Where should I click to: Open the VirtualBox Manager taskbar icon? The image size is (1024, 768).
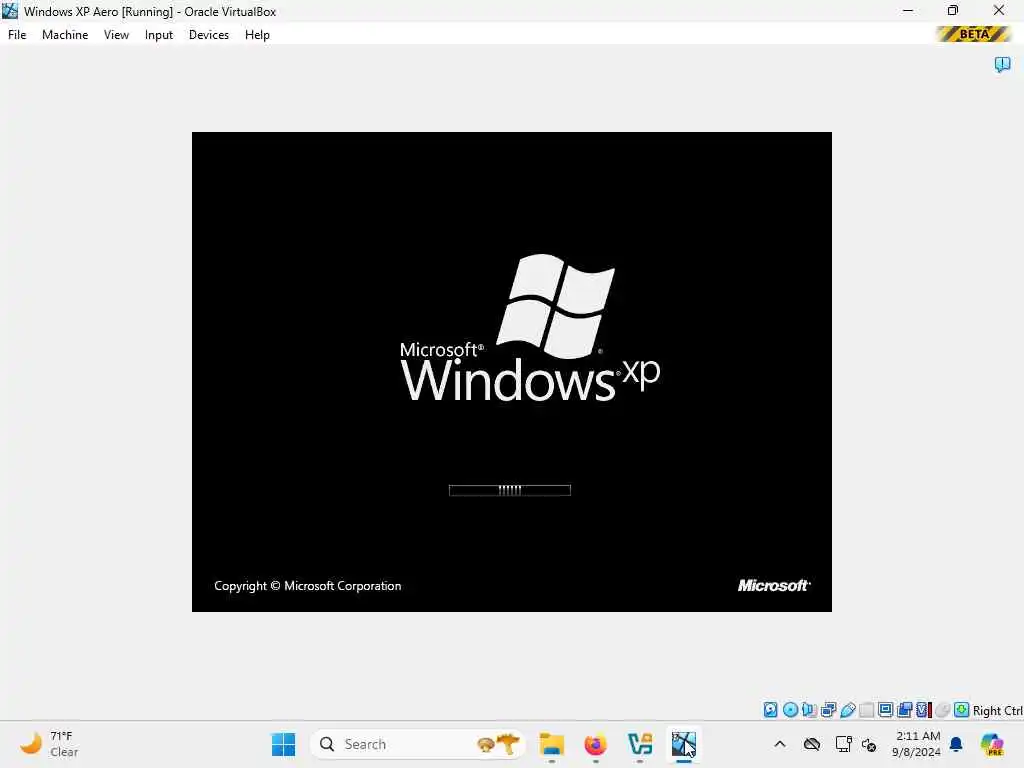(640, 744)
